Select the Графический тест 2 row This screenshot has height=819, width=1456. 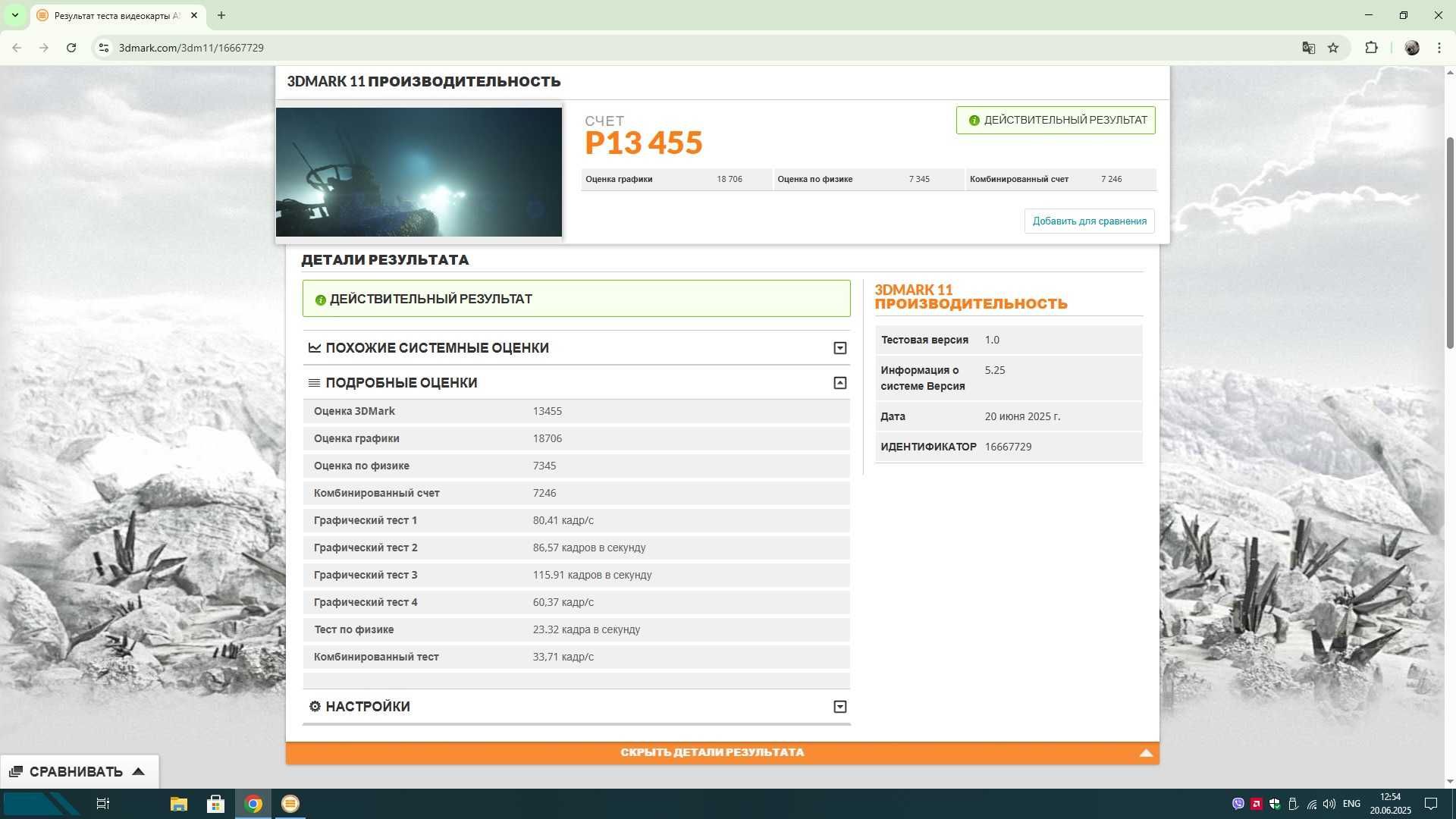576,548
